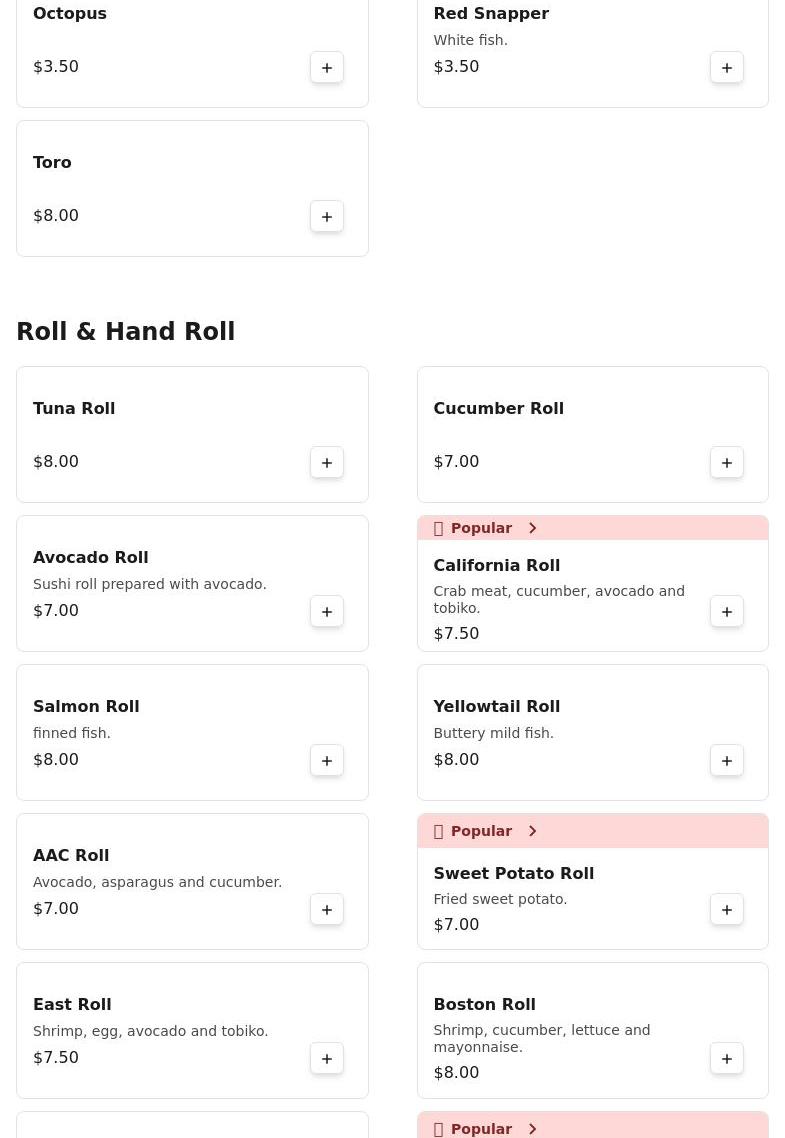Screen dimensions: 785x1138
Task: Open Yellowtail Roll item title
Action: 496,707
